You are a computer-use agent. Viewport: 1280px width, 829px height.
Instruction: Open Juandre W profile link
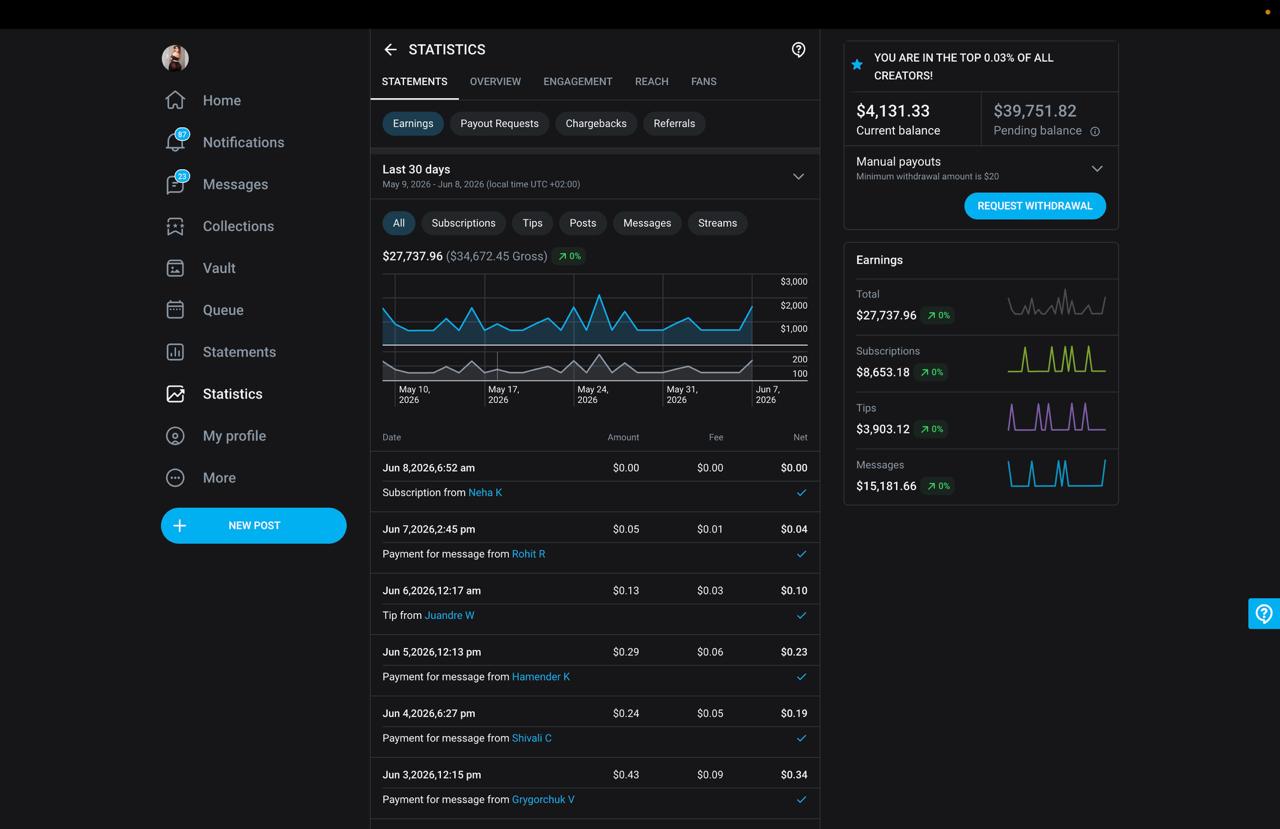449,616
